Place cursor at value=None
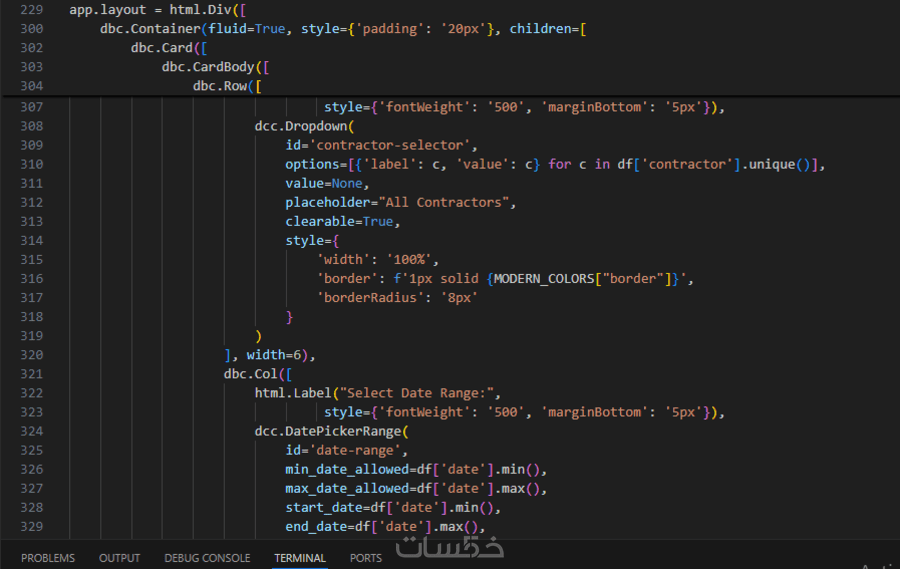This screenshot has height=569, width=900. [327, 183]
